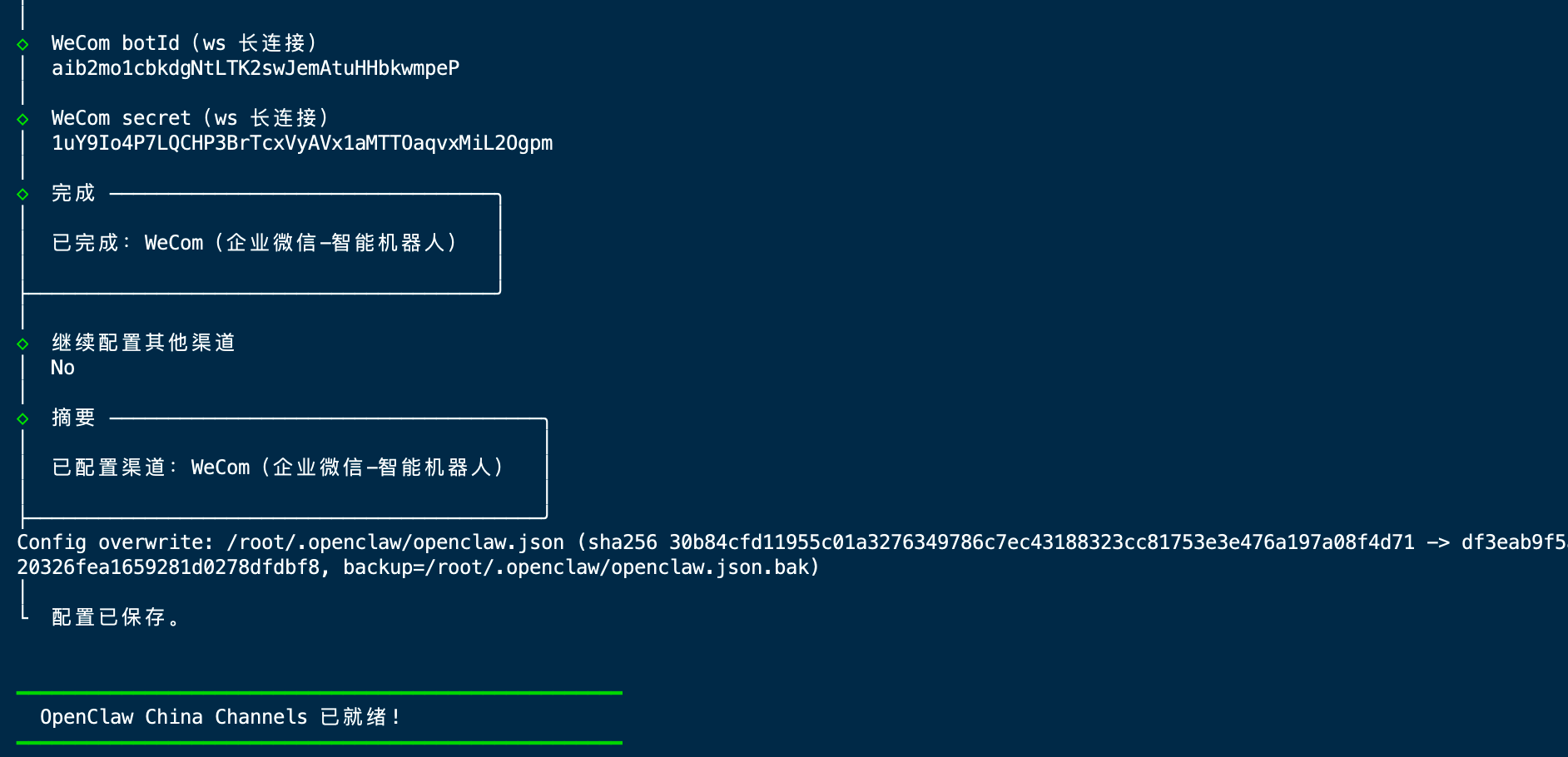
Task: Click the 配置已保存 confirmation text
Action: pos(115,617)
